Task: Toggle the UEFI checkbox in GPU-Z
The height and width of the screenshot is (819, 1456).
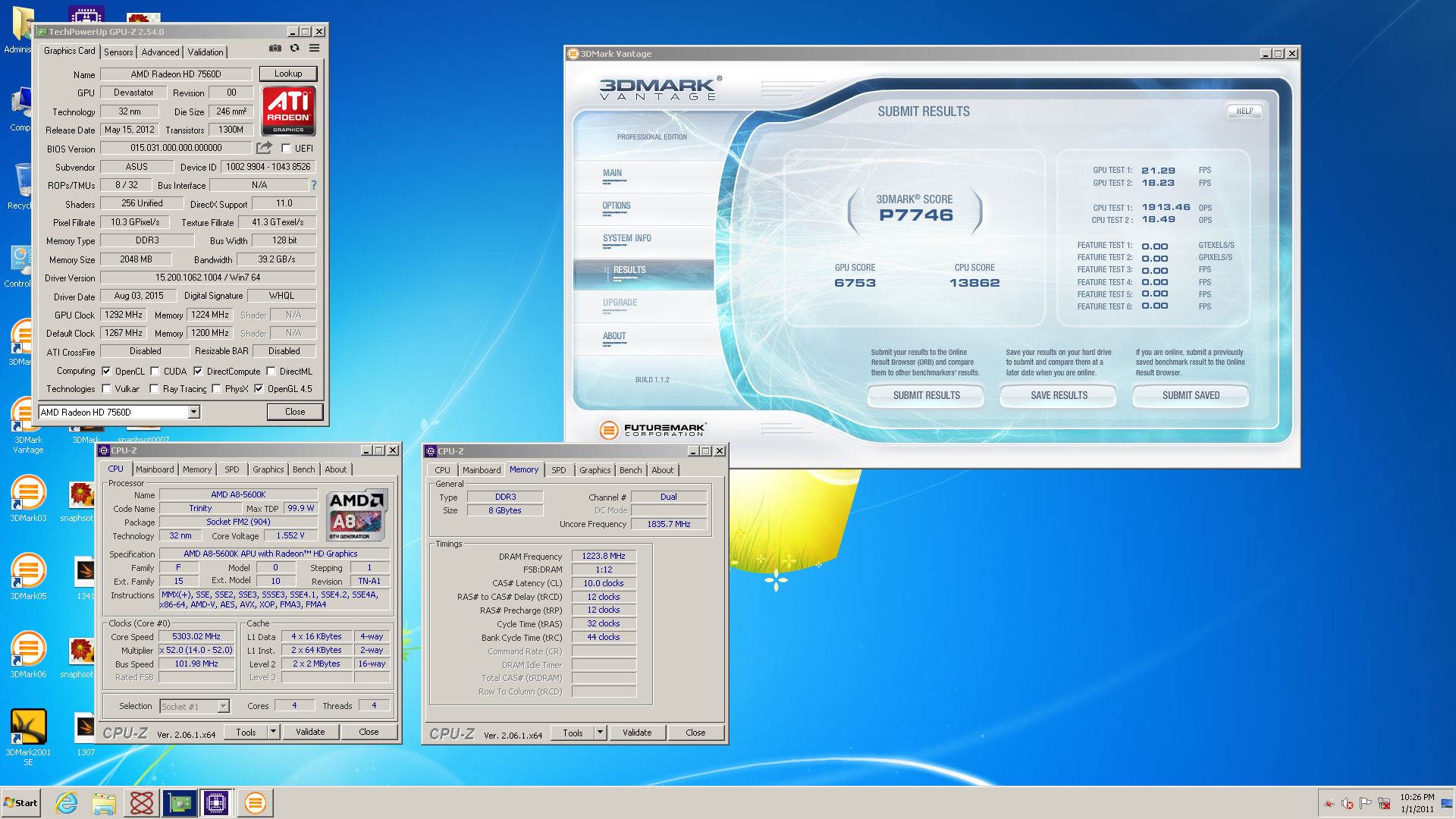Action: click(x=286, y=149)
